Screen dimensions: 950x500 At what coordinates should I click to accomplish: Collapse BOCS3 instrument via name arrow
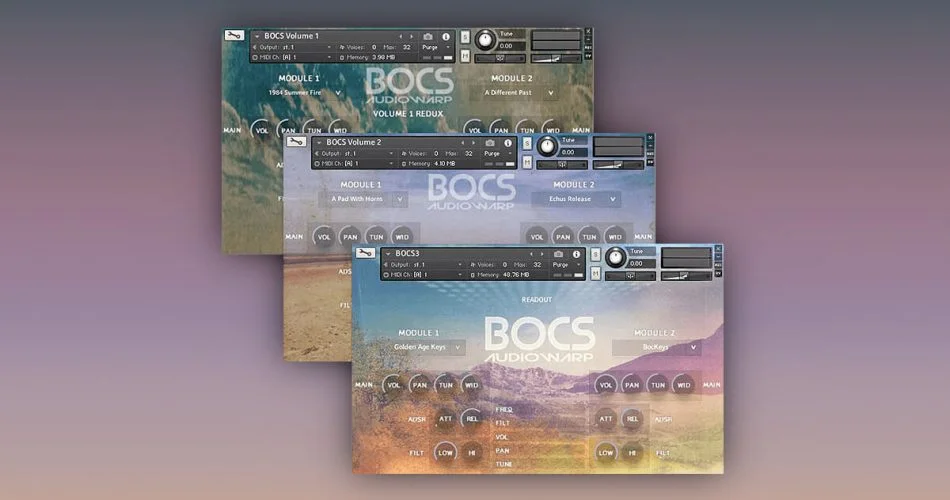388,254
